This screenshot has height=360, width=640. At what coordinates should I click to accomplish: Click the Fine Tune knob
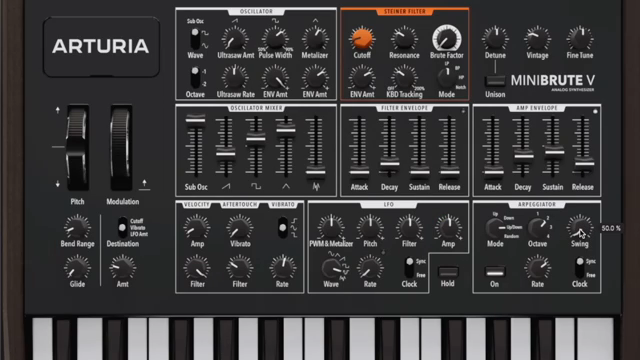[580, 39]
